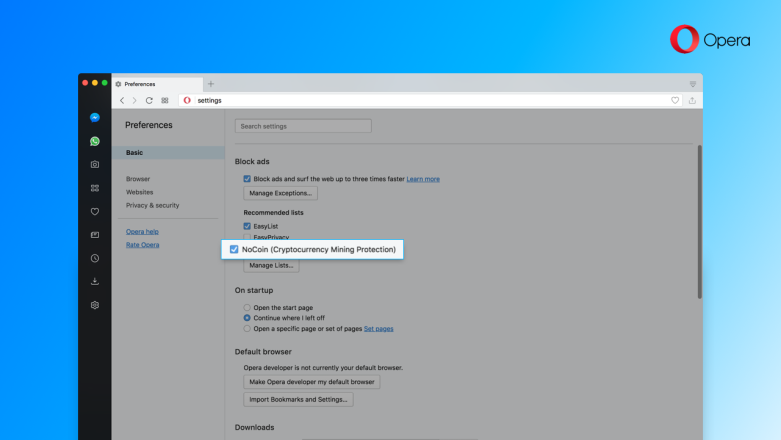Uncheck the EasyList checkbox
781x440 pixels.
(247, 226)
